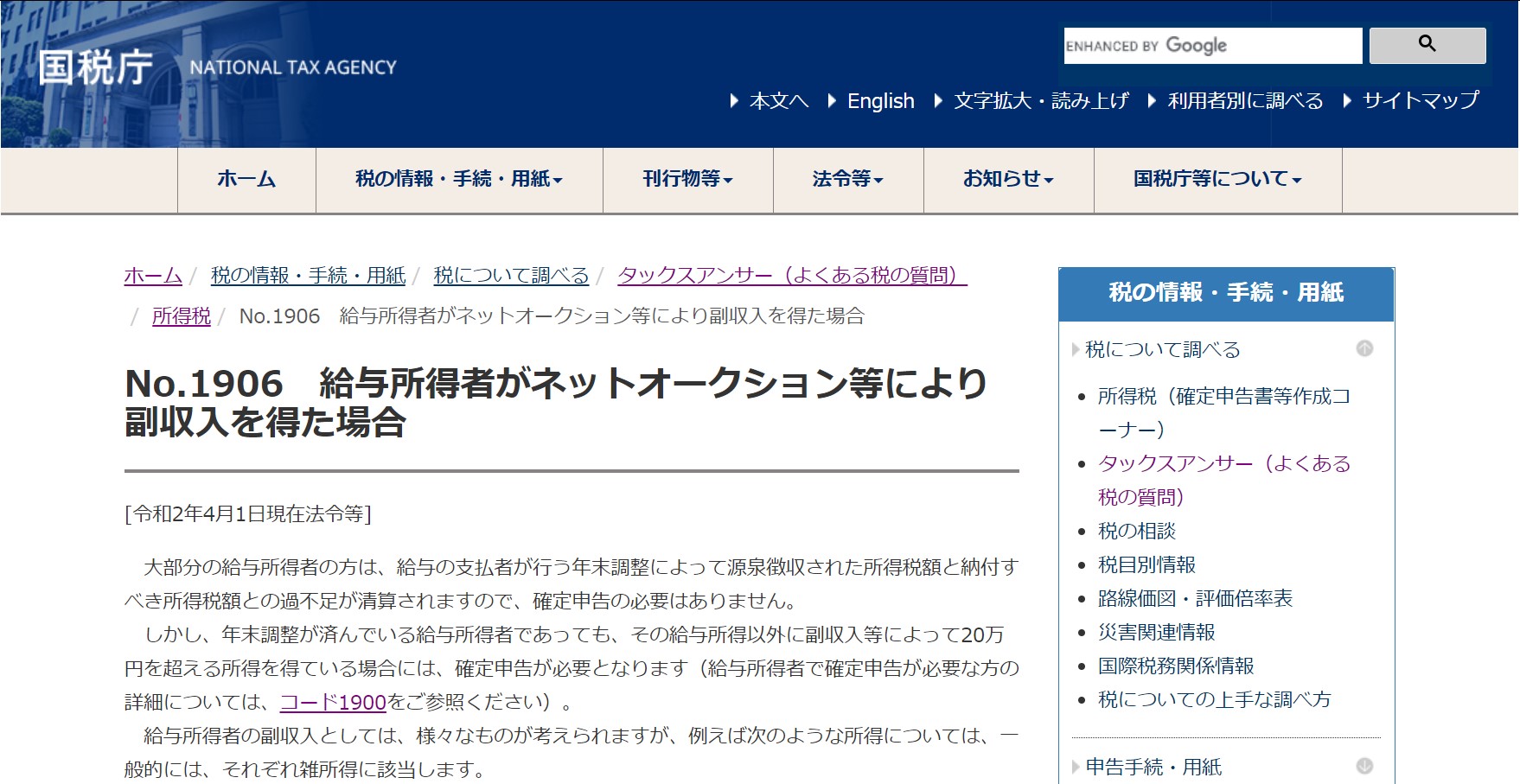Collapse the 税について調べる sidebar section arrow icon
Image resolution: width=1520 pixels, height=784 pixels.
(x=1364, y=348)
